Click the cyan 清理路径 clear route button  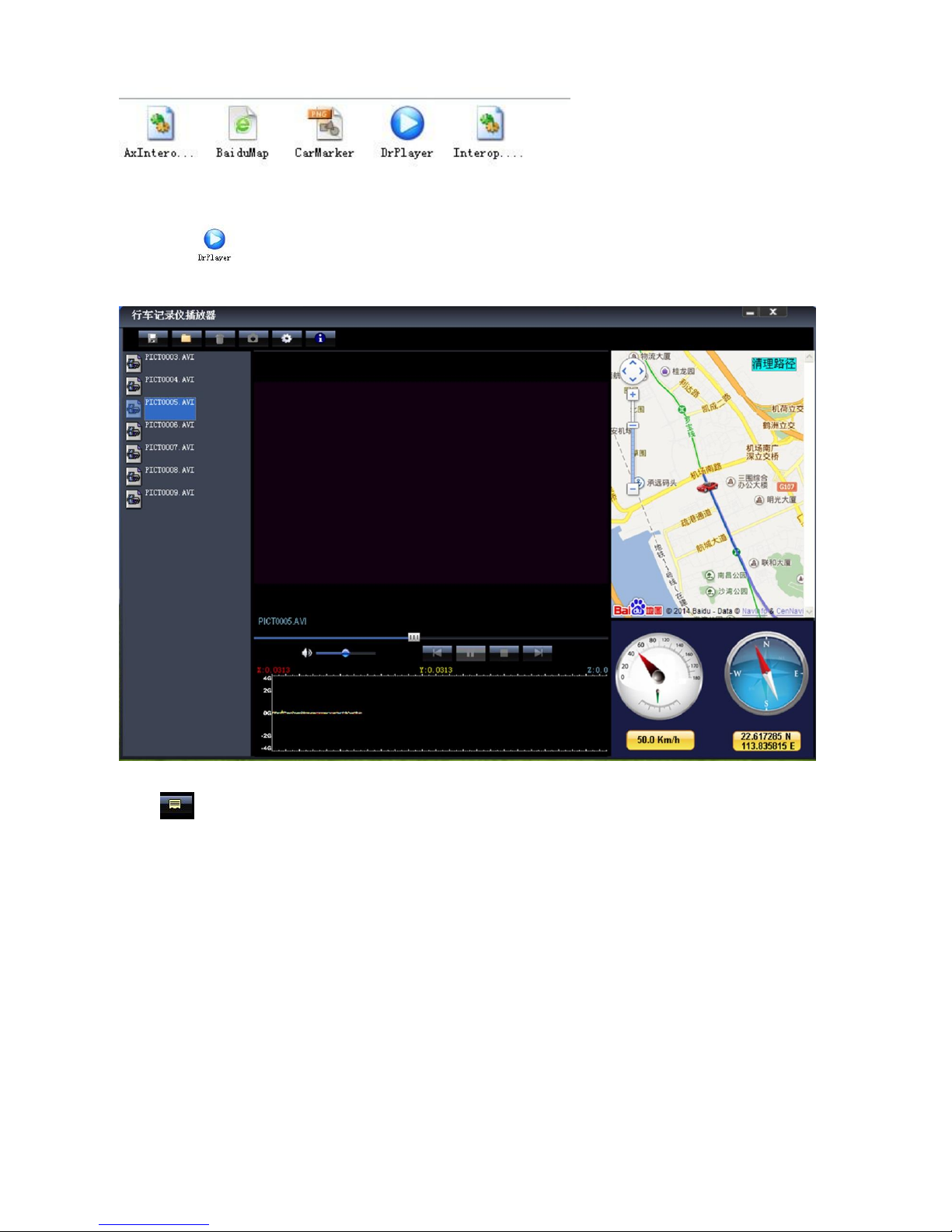[x=774, y=364]
